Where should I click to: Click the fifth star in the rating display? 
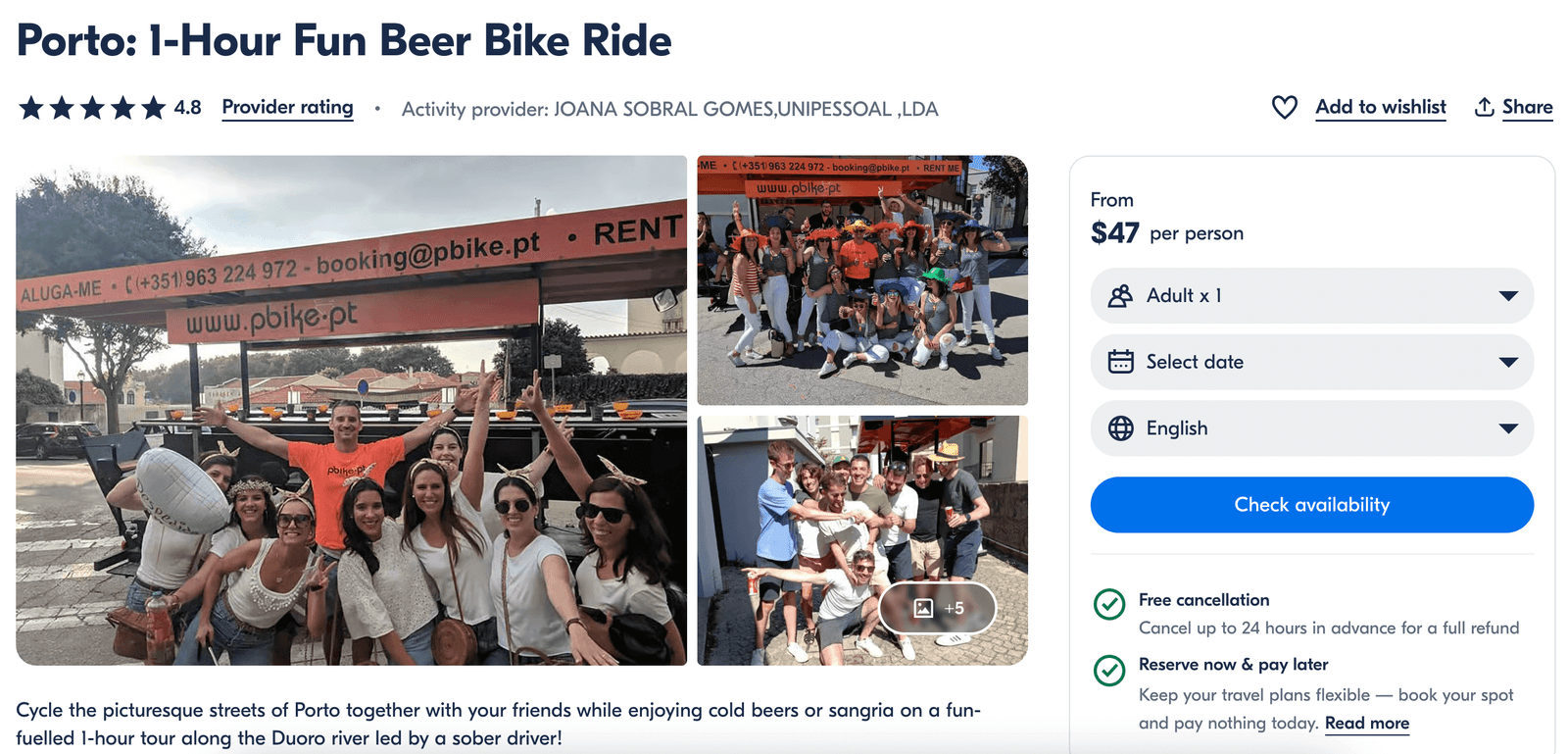153,108
